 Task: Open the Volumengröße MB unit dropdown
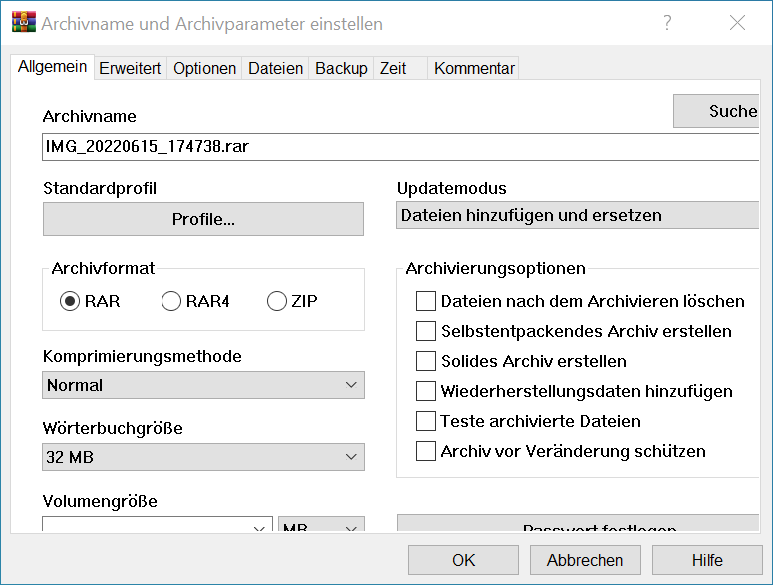(321, 523)
